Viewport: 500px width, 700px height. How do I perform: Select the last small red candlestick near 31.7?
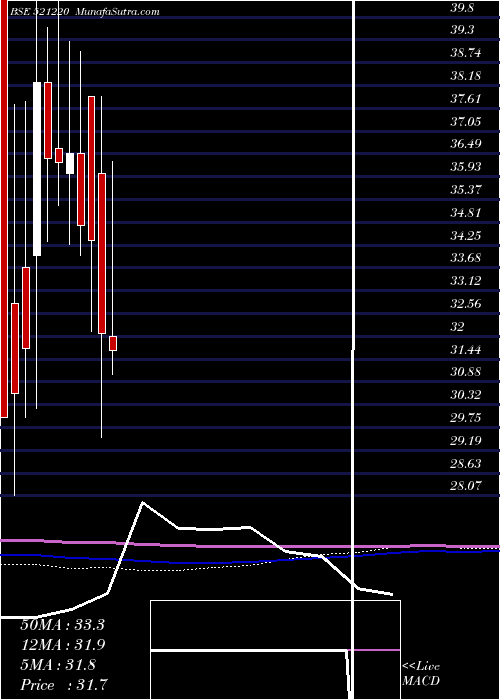pyautogui.click(x=113, y=343)
